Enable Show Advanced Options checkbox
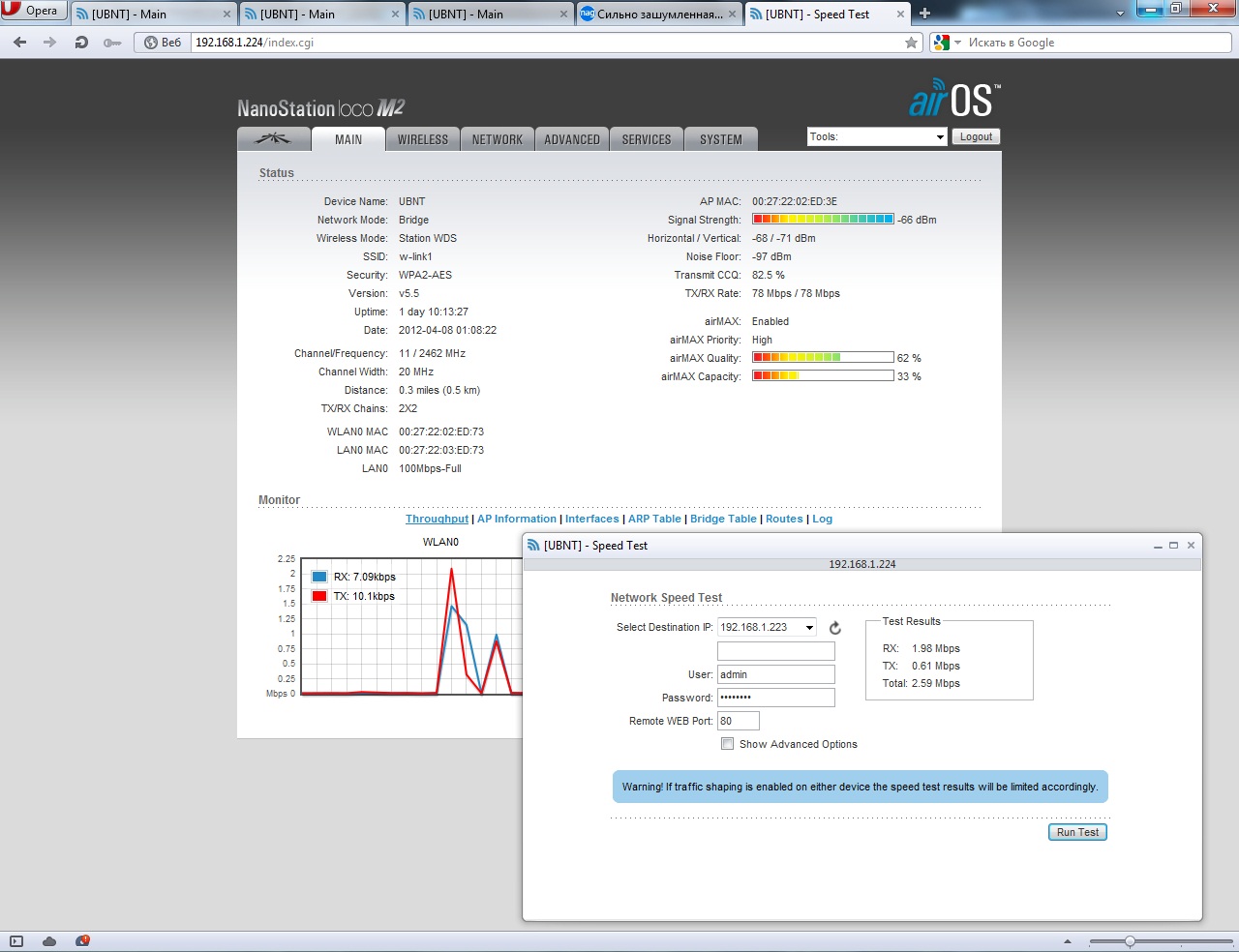 click(727, 744)
